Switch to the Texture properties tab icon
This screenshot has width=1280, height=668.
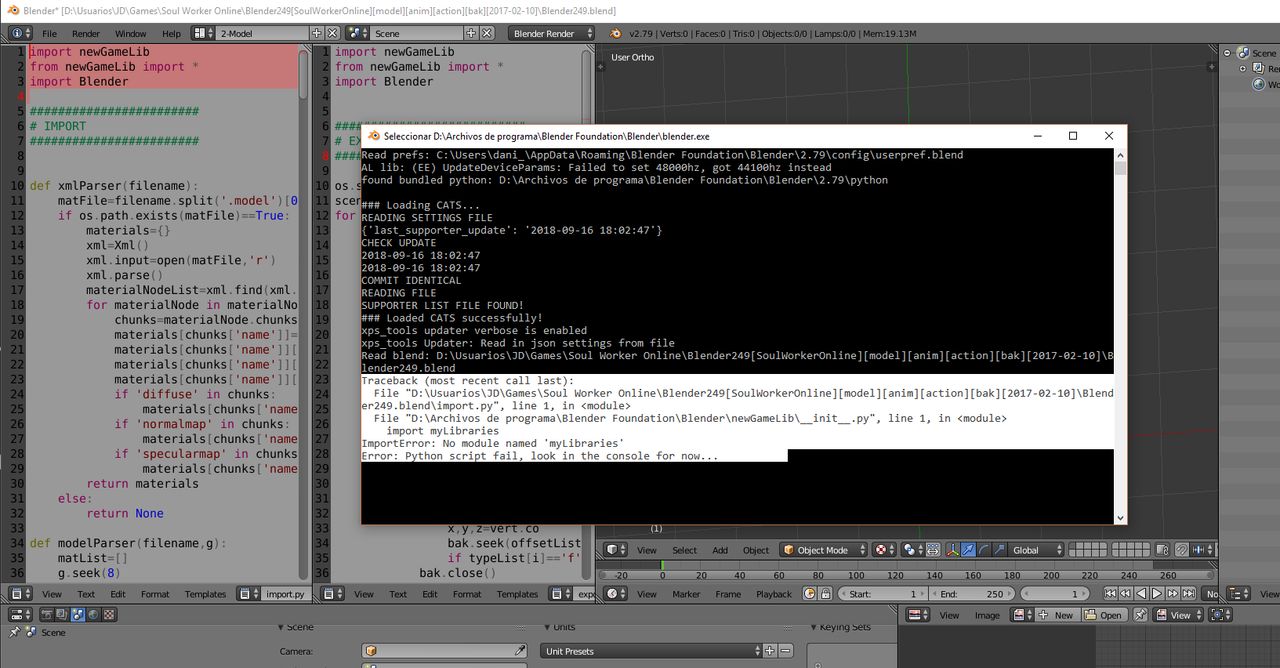point(109,615)
